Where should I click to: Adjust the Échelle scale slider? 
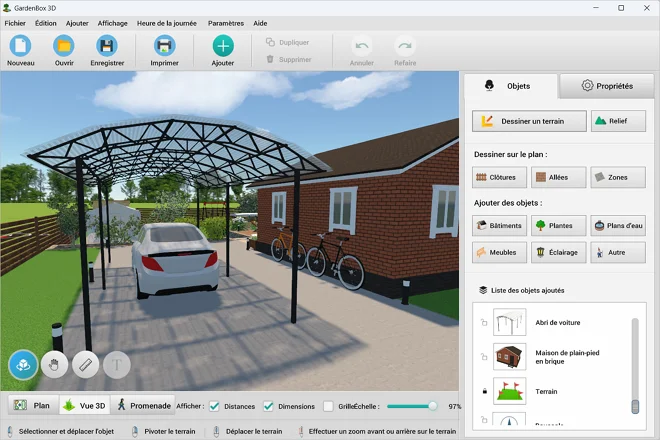(x=432, y=406)
